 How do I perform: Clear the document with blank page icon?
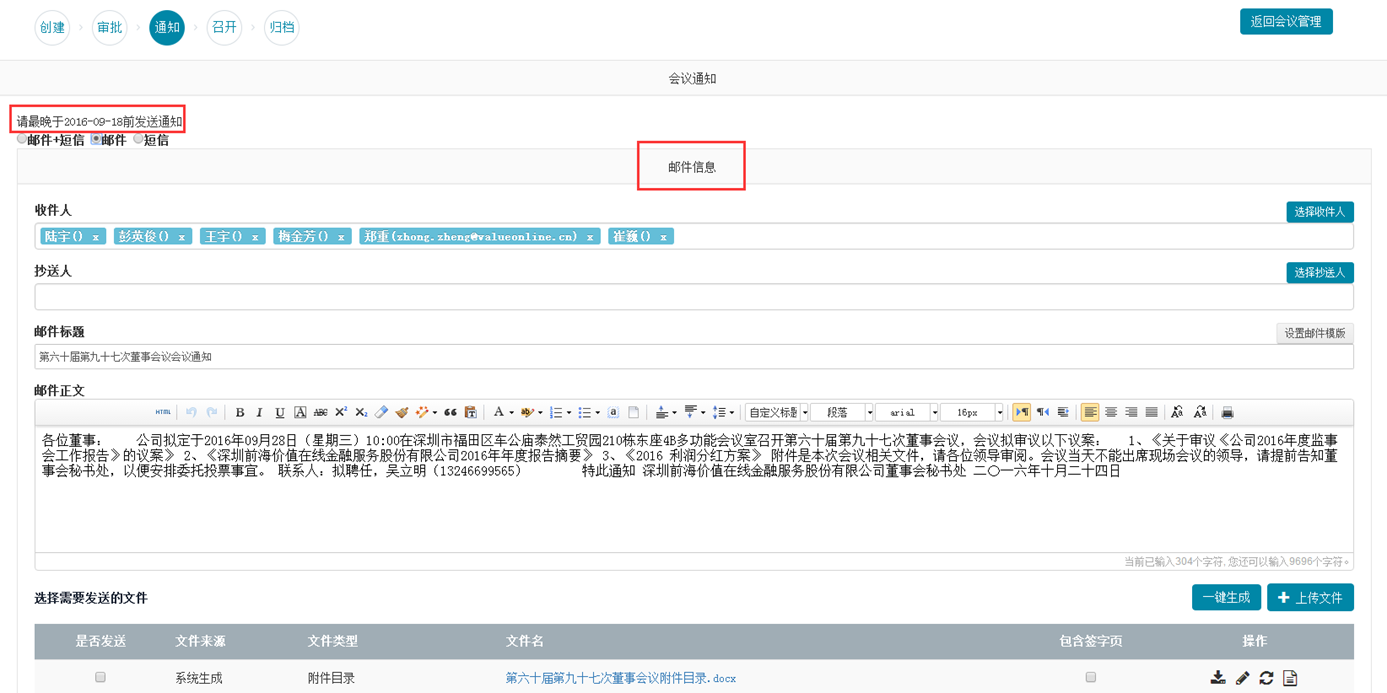pyautogui.click(x=633, y=412)
